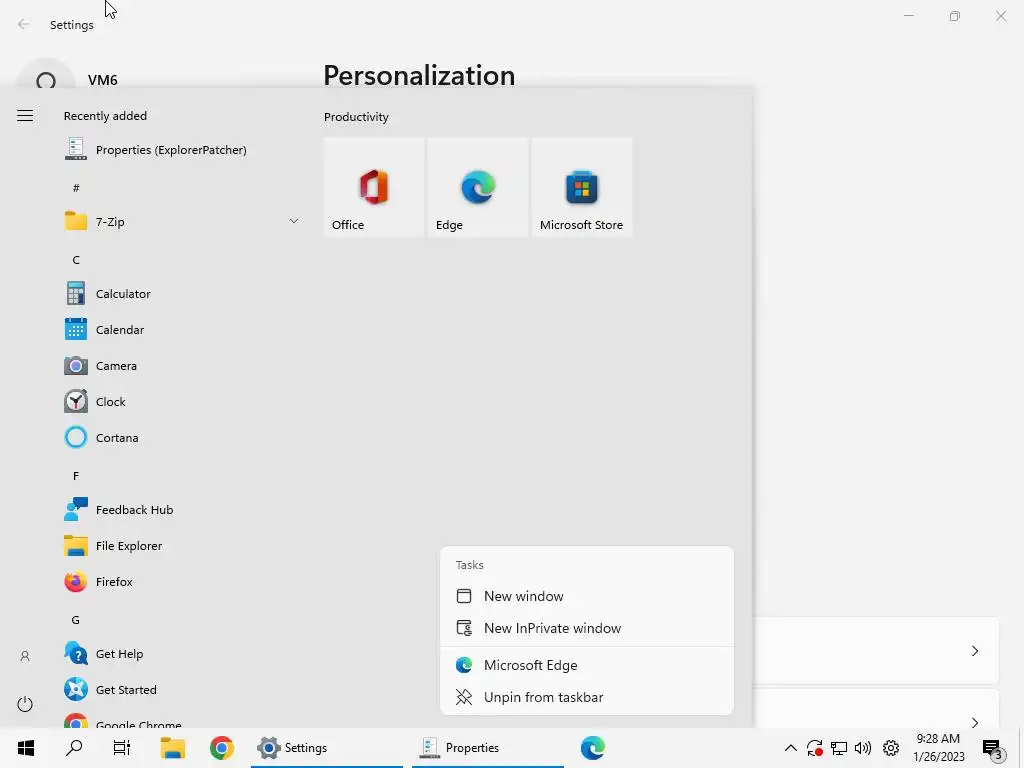Launch Properties (ExplorerPatcher) from recently added
The width and height of the screenshot is (1024, 768).
click(156, 150)
